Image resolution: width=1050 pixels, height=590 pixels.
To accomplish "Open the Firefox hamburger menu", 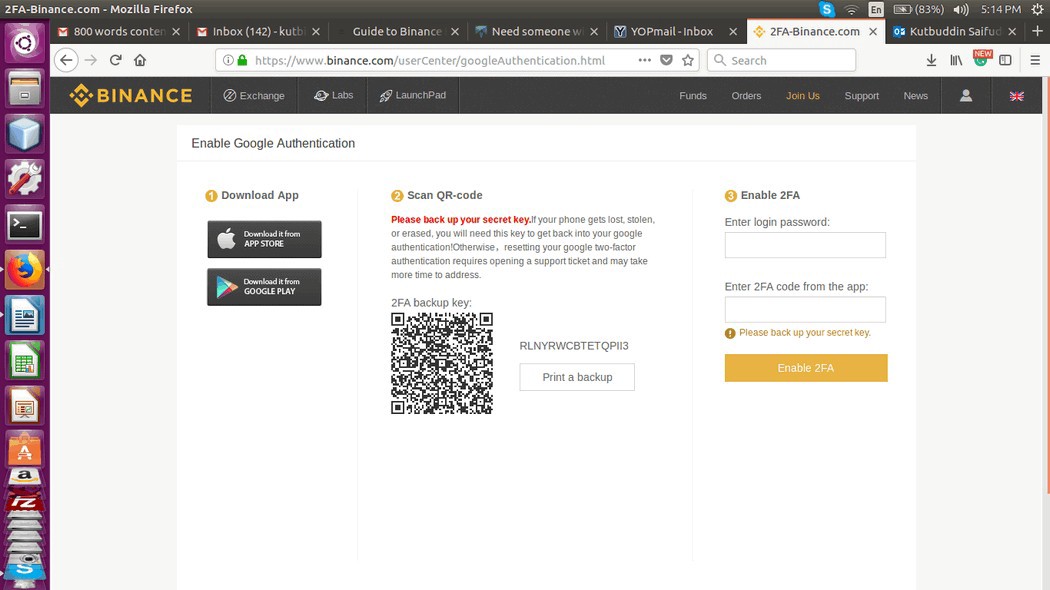I will tap(1035, 60).
